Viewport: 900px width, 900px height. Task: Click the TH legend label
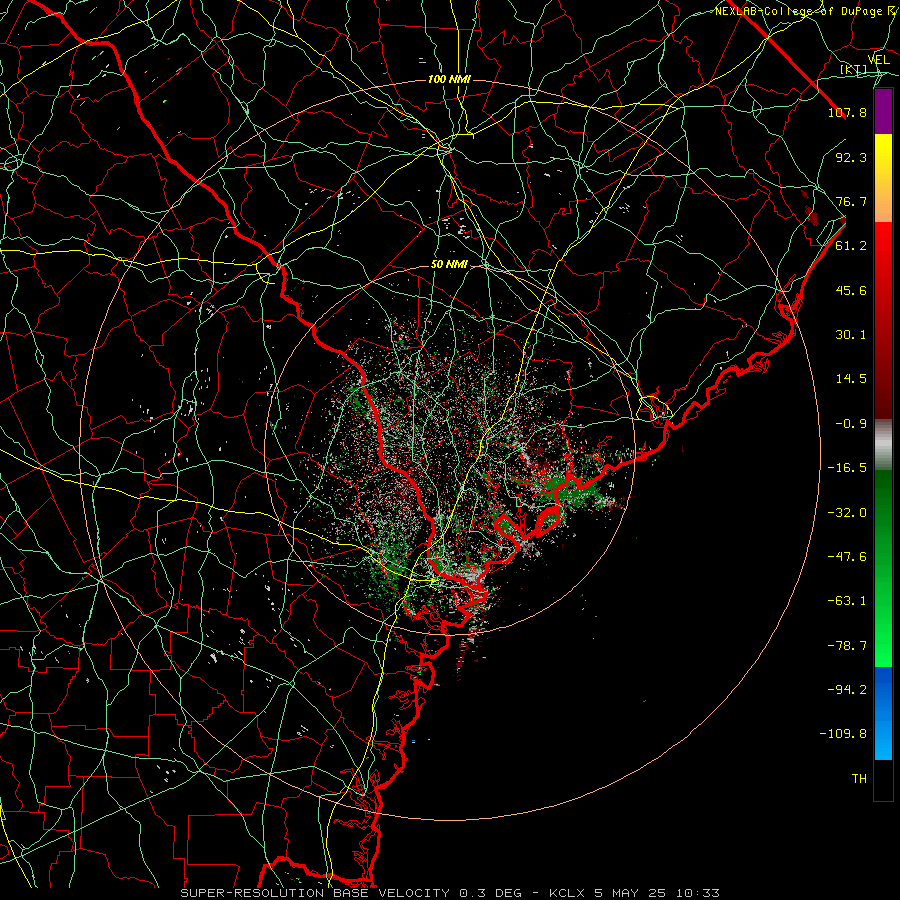click(x=859, y=779)
